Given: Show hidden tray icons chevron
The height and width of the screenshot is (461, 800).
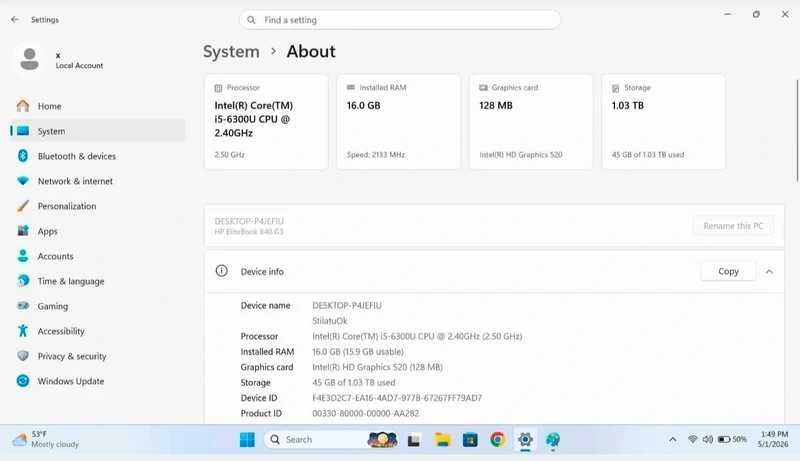Looking at the screenshot, I should pos(673,439).
